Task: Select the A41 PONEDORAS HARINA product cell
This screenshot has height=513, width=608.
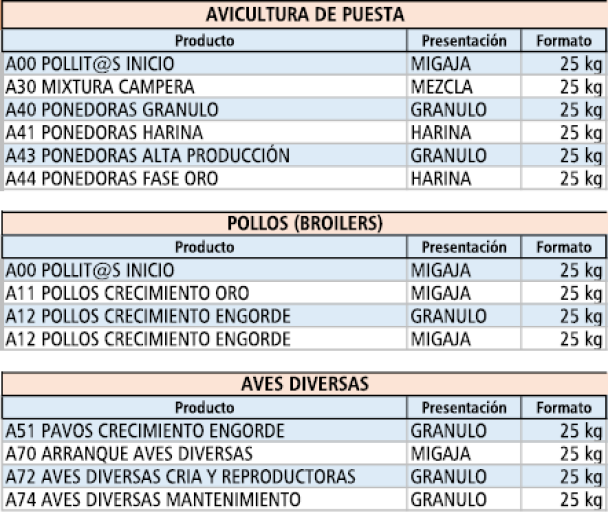Action: pyautogui.click(x=104, y=133)
